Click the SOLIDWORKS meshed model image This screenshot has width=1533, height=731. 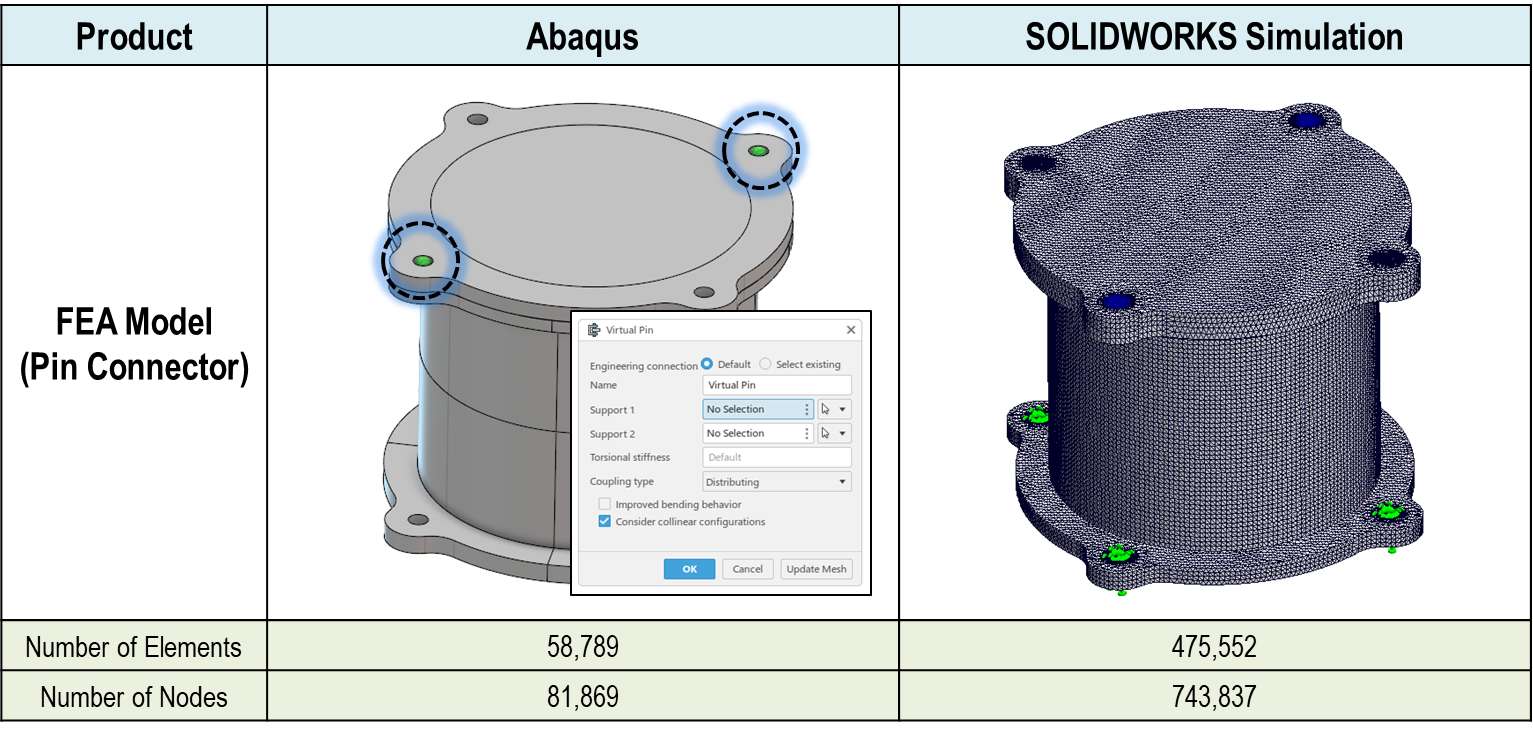pyautogui.click(x=1213, y=347)
